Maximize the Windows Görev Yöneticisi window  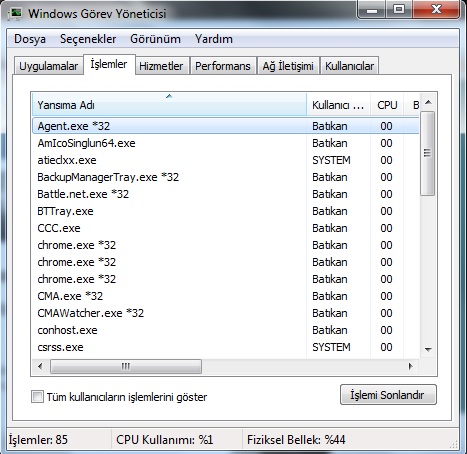coord(399,9)
